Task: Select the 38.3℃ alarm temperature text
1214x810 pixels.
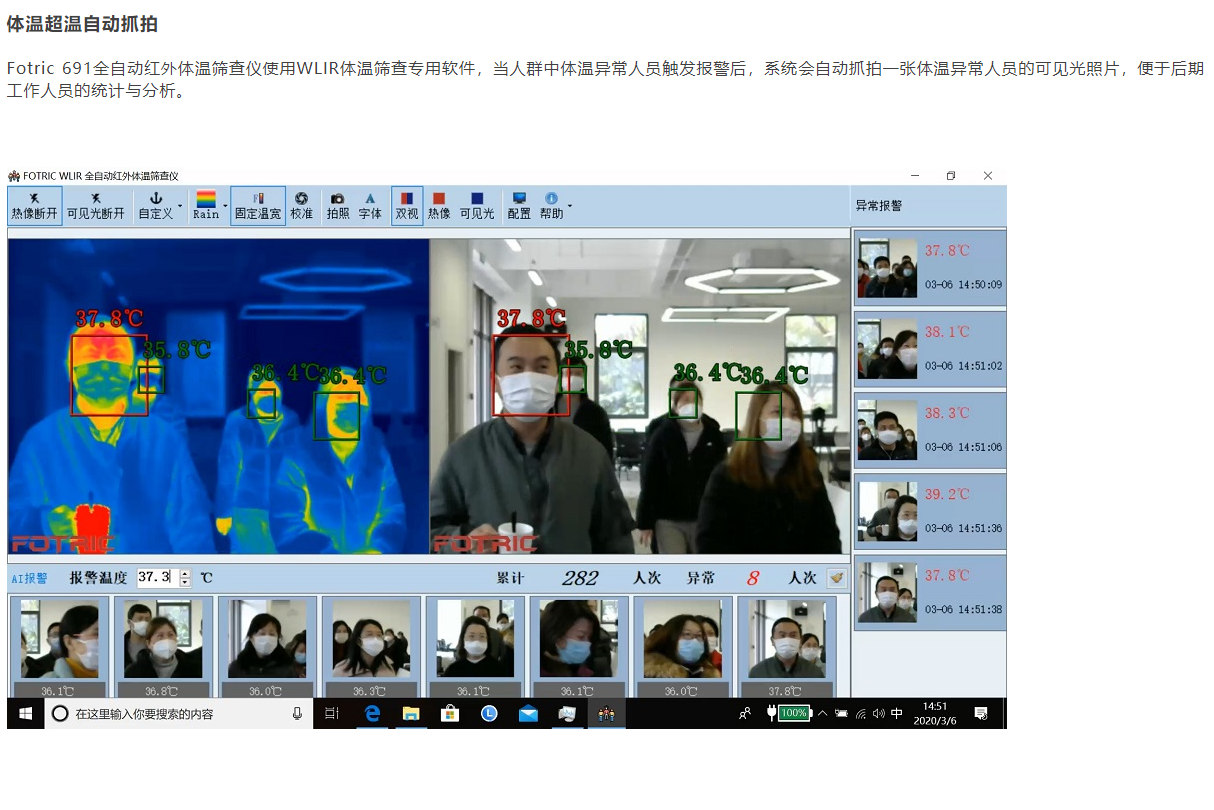Action: tap(947, 413)
